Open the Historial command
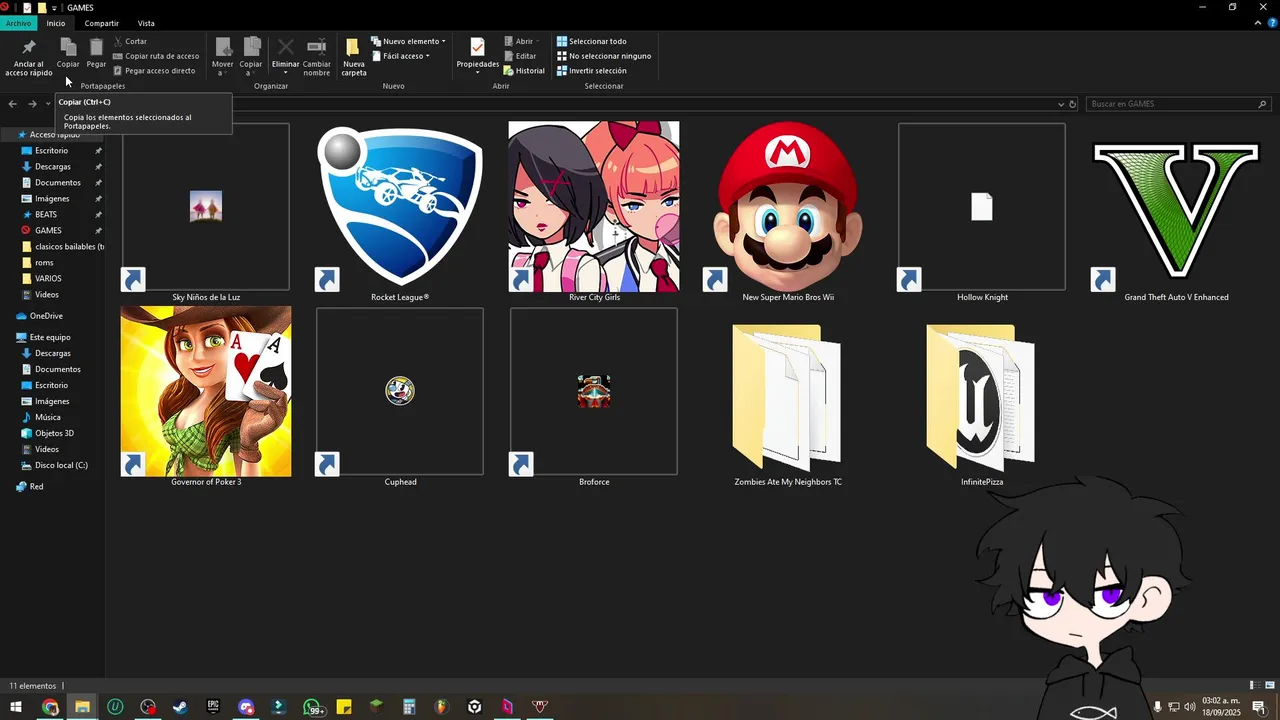Screen dimensions: 1280x720 (x=524, y=71)
